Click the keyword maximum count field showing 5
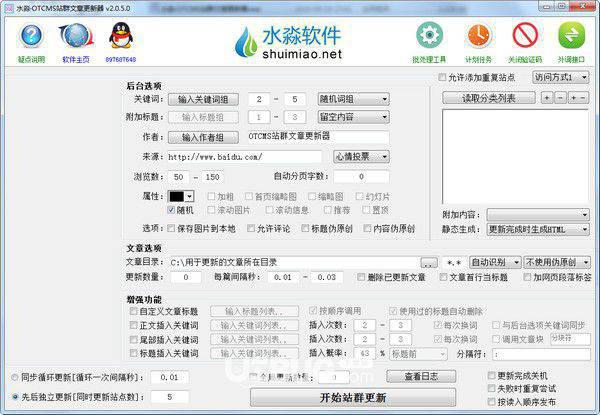Image resolution: width=600 pixels, height=415 pixels. pyautogui.click(x=295, y=99)
